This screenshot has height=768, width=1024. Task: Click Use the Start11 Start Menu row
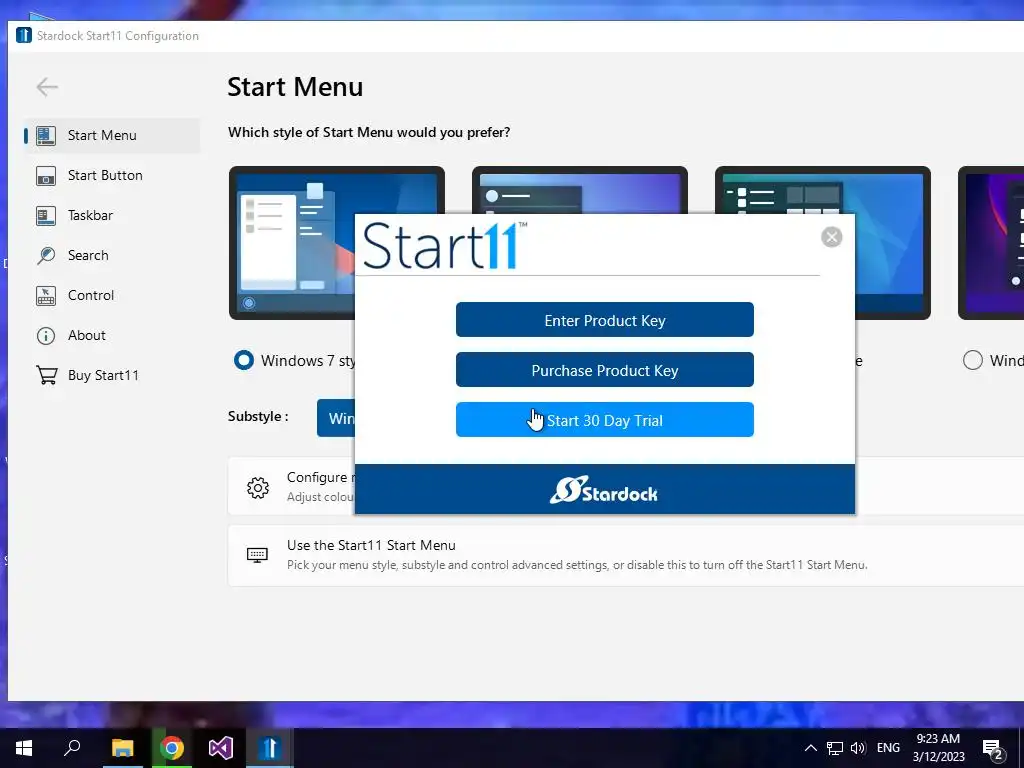(x=626, y=555)
